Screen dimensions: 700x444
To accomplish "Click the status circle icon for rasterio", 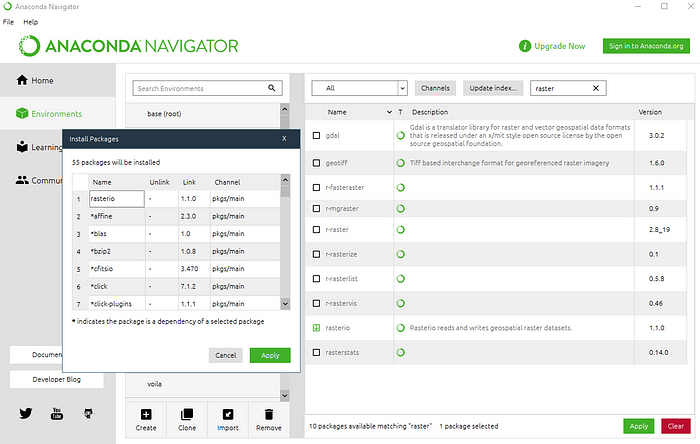I will tap(400, 328).
